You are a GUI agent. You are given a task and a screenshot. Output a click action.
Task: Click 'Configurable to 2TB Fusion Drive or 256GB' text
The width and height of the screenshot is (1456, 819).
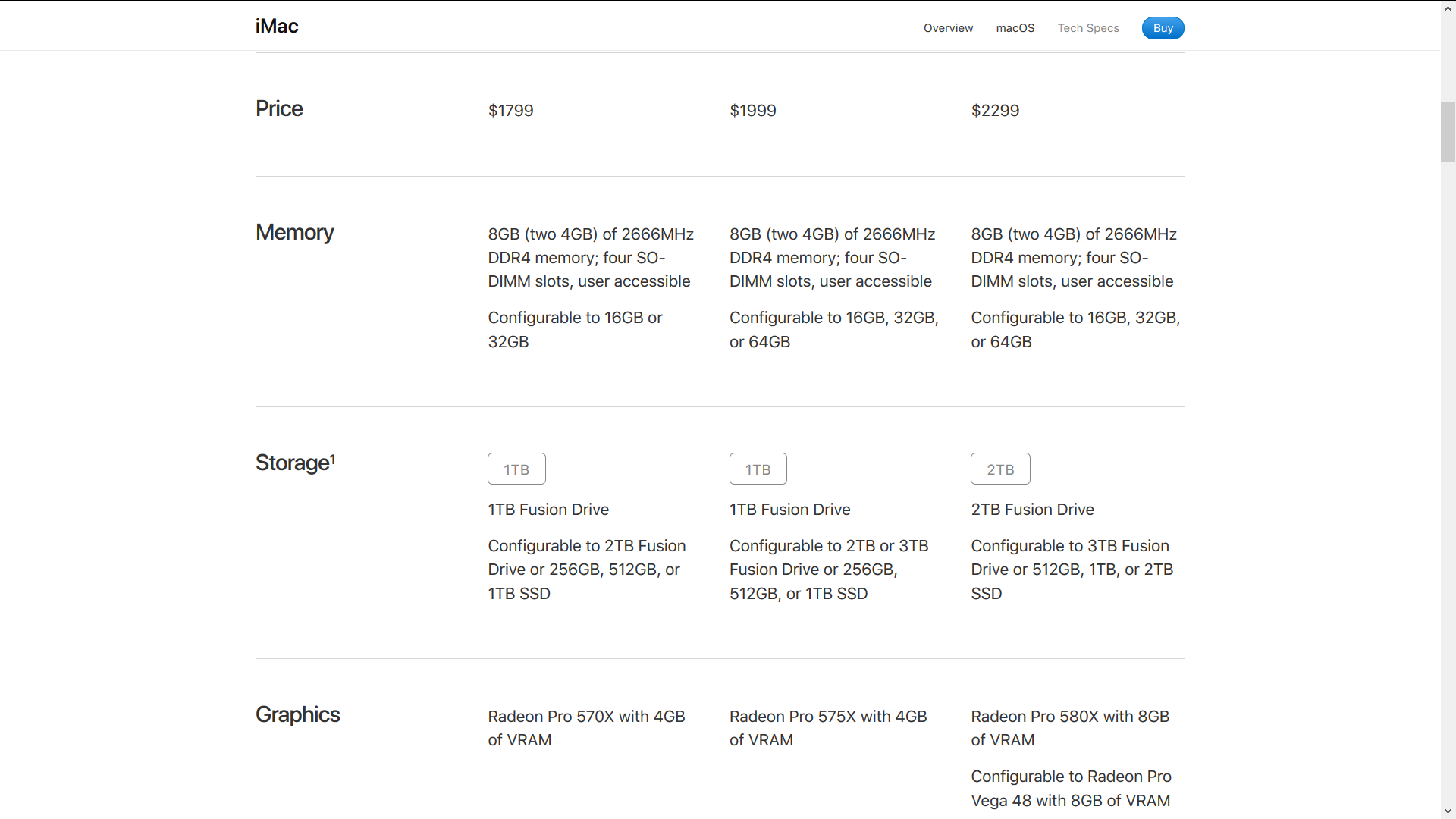click(x=586, y=570)
